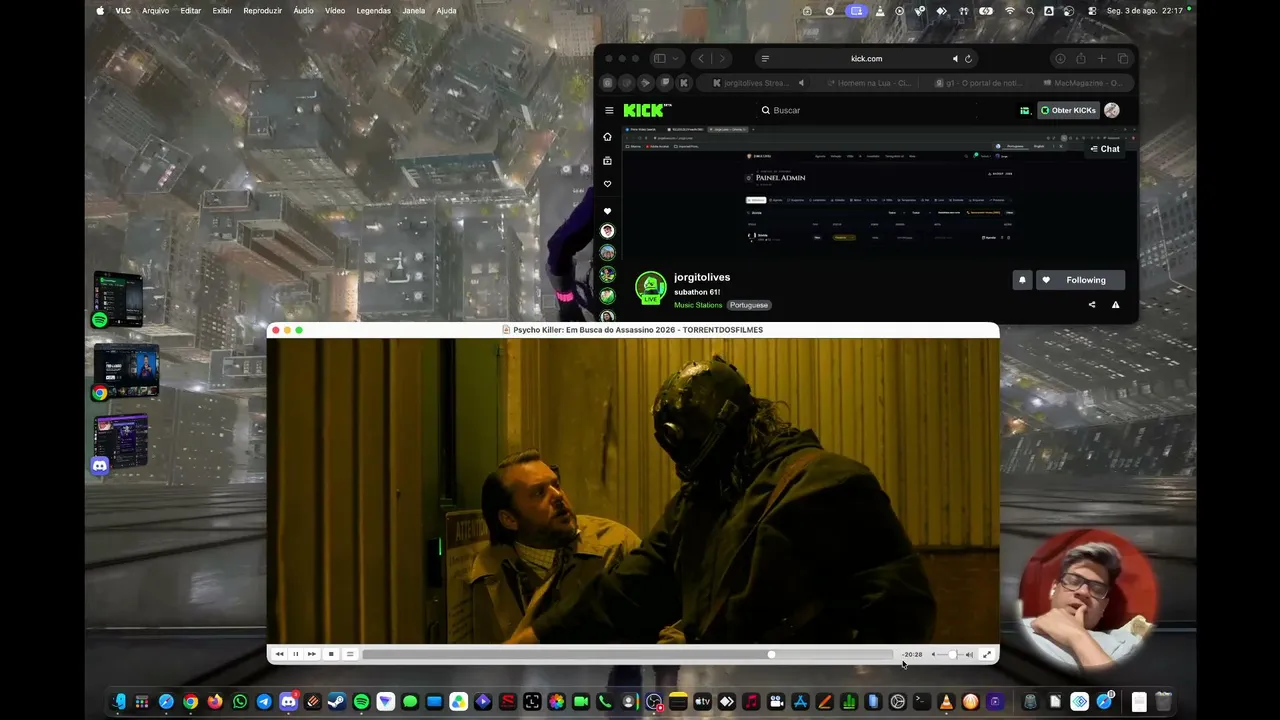Screen dimensions: 1280x720
Task: Rewind the VLC video
Action: [x=279, y=654]
